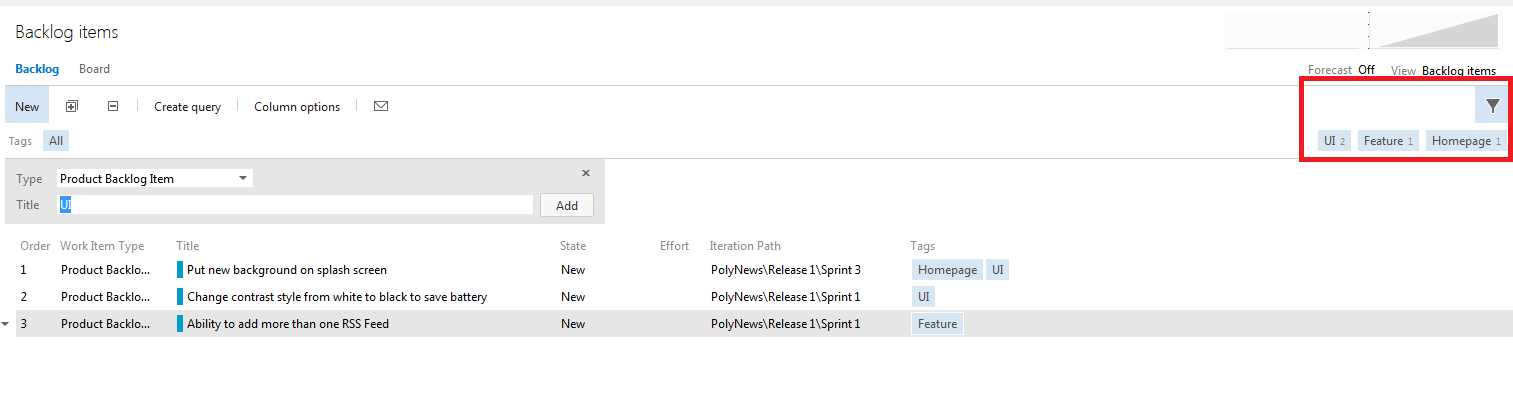
Task: Select 'Ability to add more than one RSS Feed'
Action: click(x=288, y=324)
